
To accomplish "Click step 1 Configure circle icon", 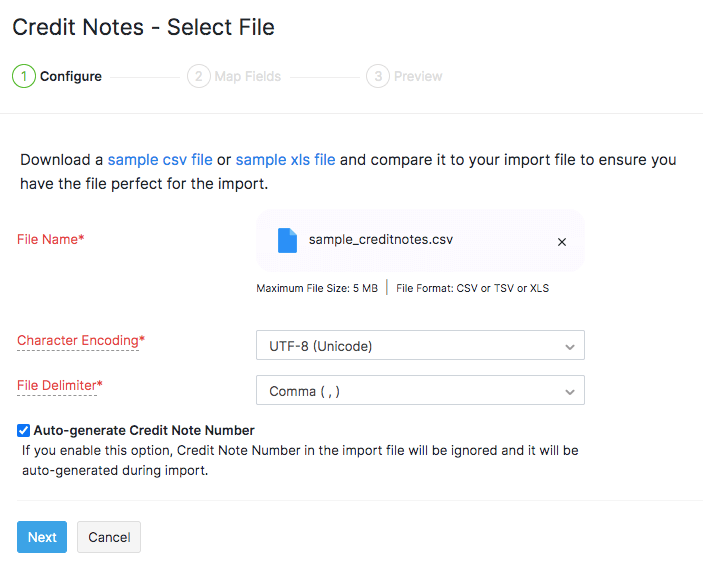I will (x=24, y=76).
